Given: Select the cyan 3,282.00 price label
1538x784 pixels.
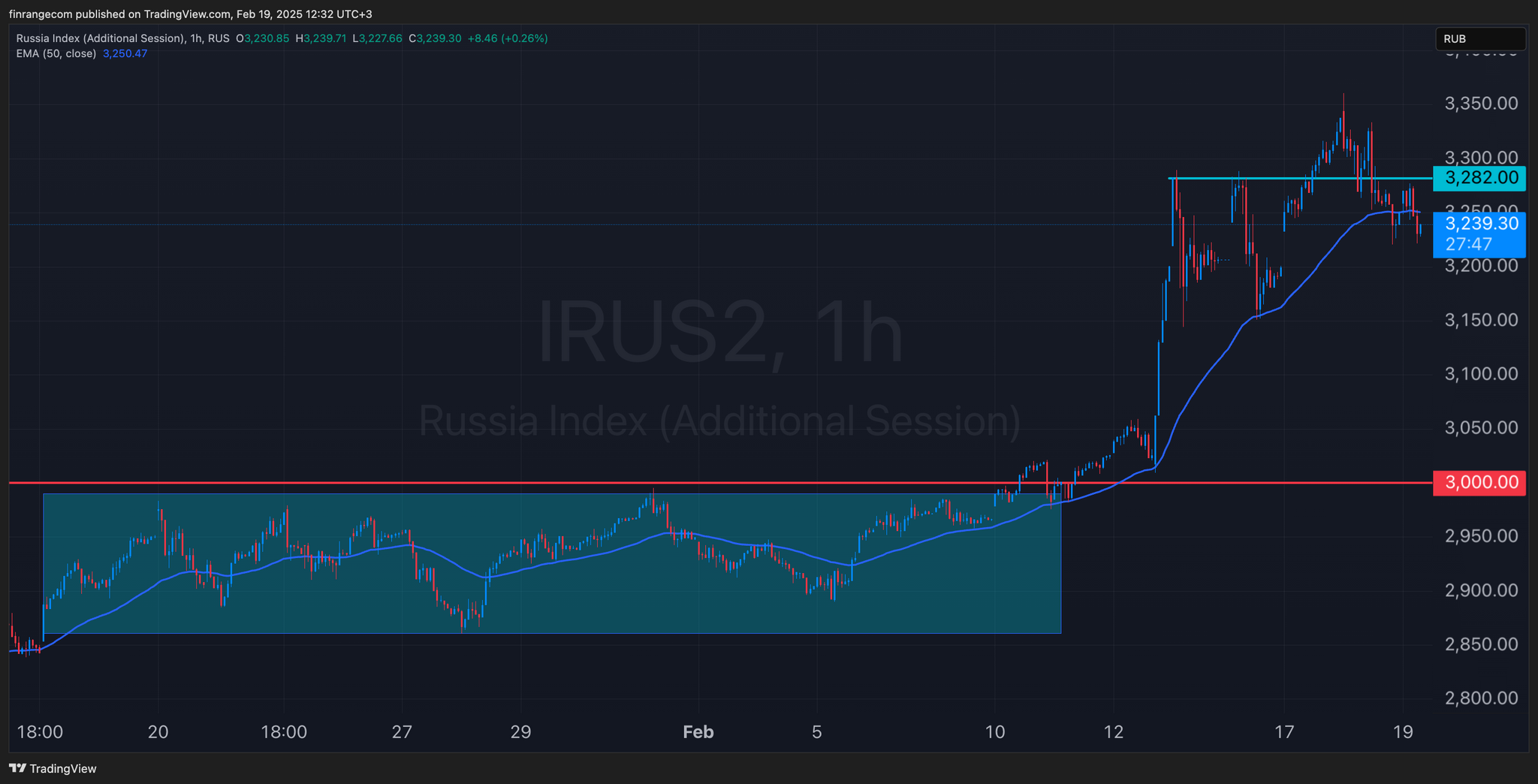Looking at the screenshot, I should (1479, 179).
